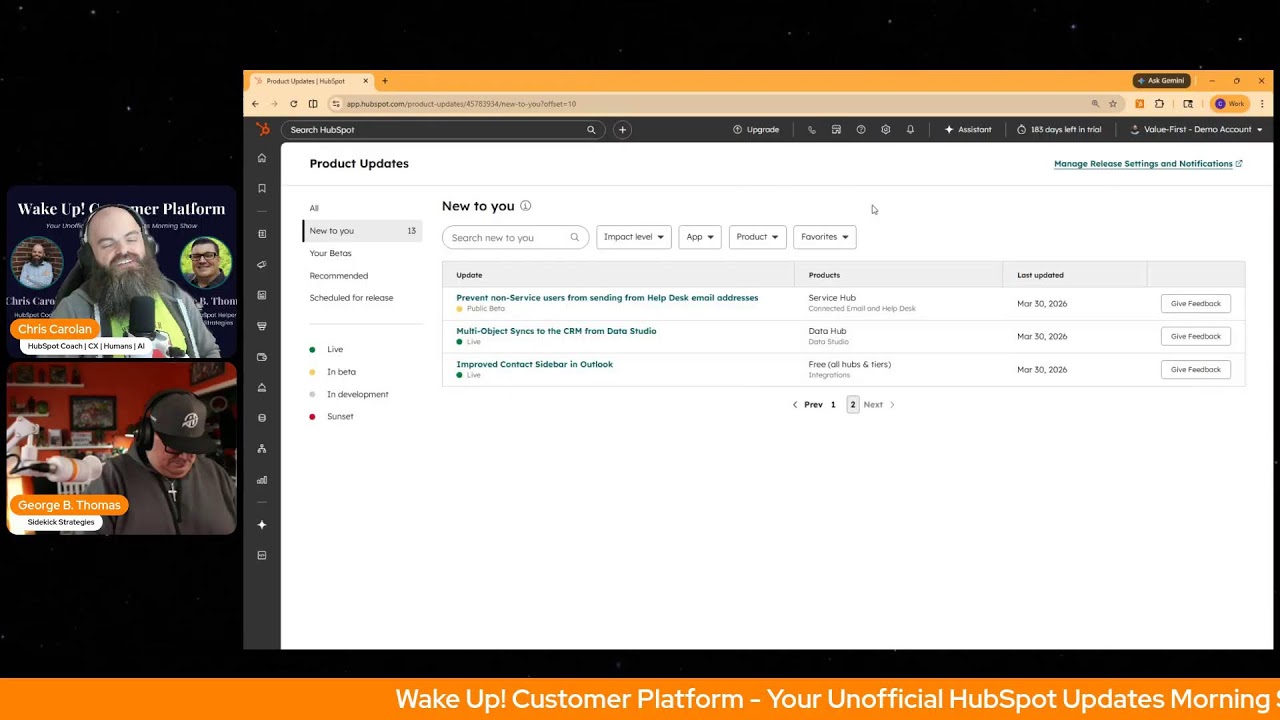Open Home icon in left sidebar
Screen dimensions: 1280x720
[x=262, y=158]
